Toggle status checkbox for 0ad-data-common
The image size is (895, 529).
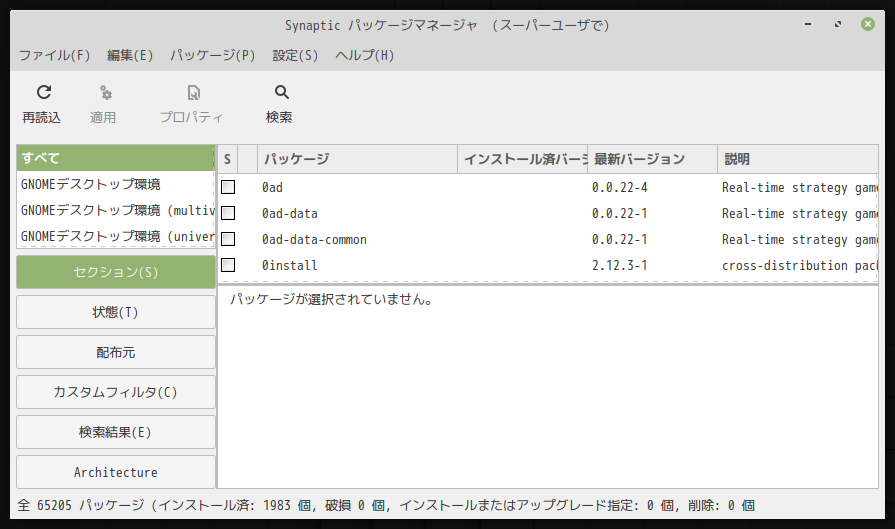[228, 239]
